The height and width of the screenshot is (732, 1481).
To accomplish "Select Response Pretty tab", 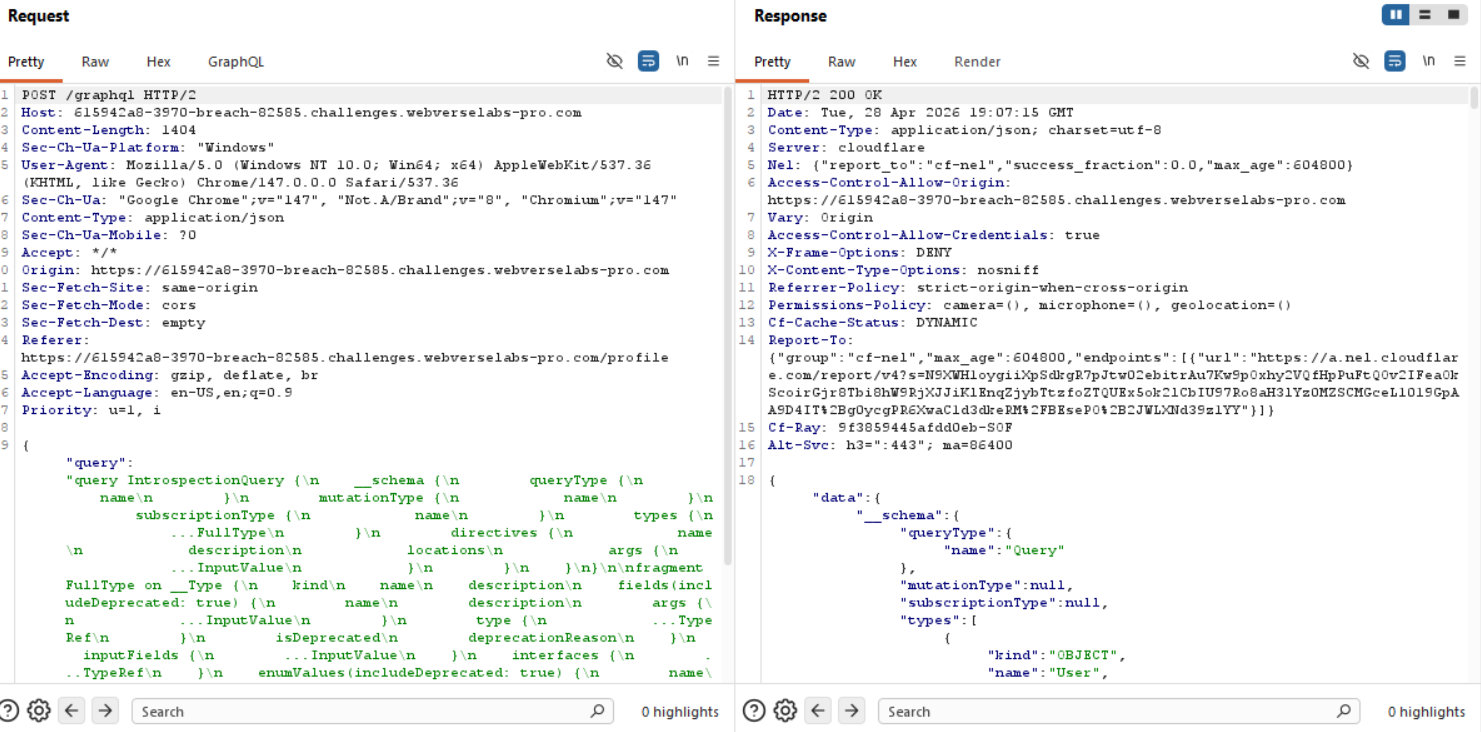I will pos(772,62).
